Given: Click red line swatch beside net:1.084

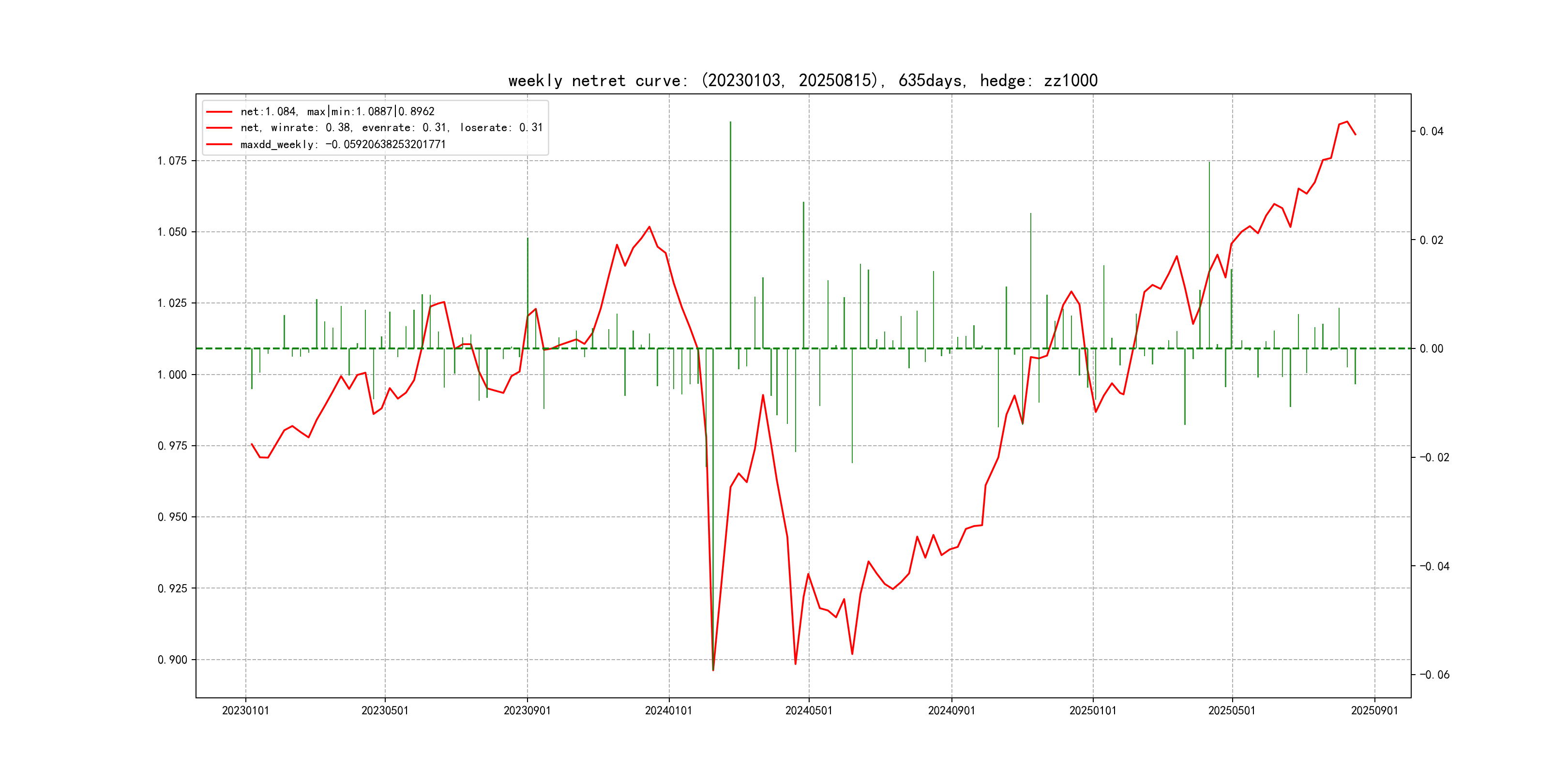Looking at the screenshot, I should coord(219,111).
